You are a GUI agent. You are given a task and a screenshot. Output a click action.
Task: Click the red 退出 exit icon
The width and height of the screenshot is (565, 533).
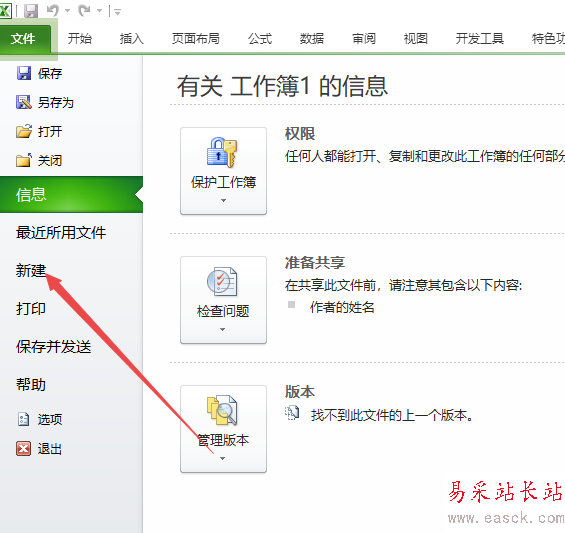tap(23, 449)
